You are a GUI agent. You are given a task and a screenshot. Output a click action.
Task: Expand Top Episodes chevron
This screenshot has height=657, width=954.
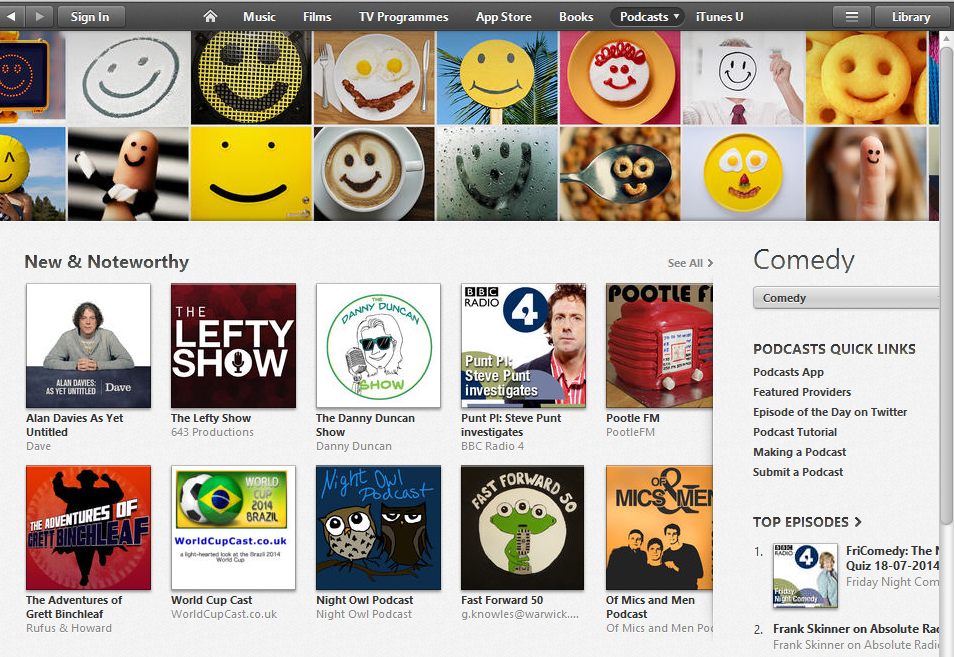858,522
